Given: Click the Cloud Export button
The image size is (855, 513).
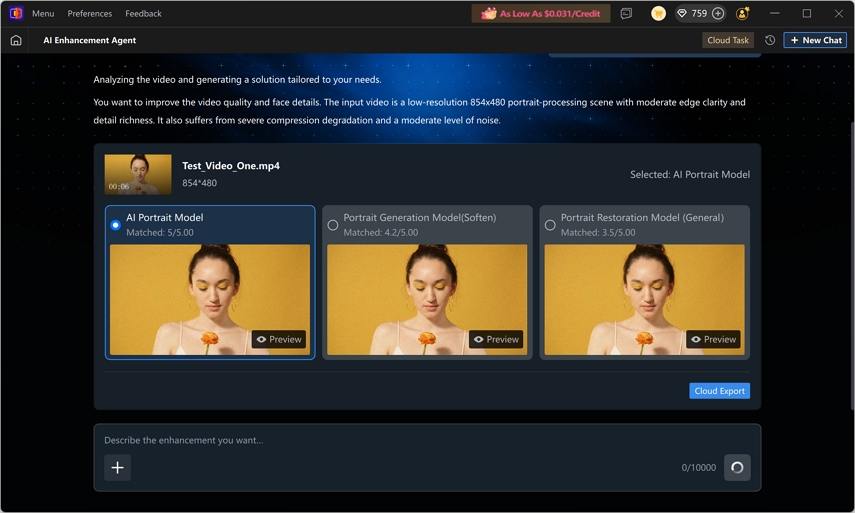Looking at the screenshot, I should click(719, 391).
